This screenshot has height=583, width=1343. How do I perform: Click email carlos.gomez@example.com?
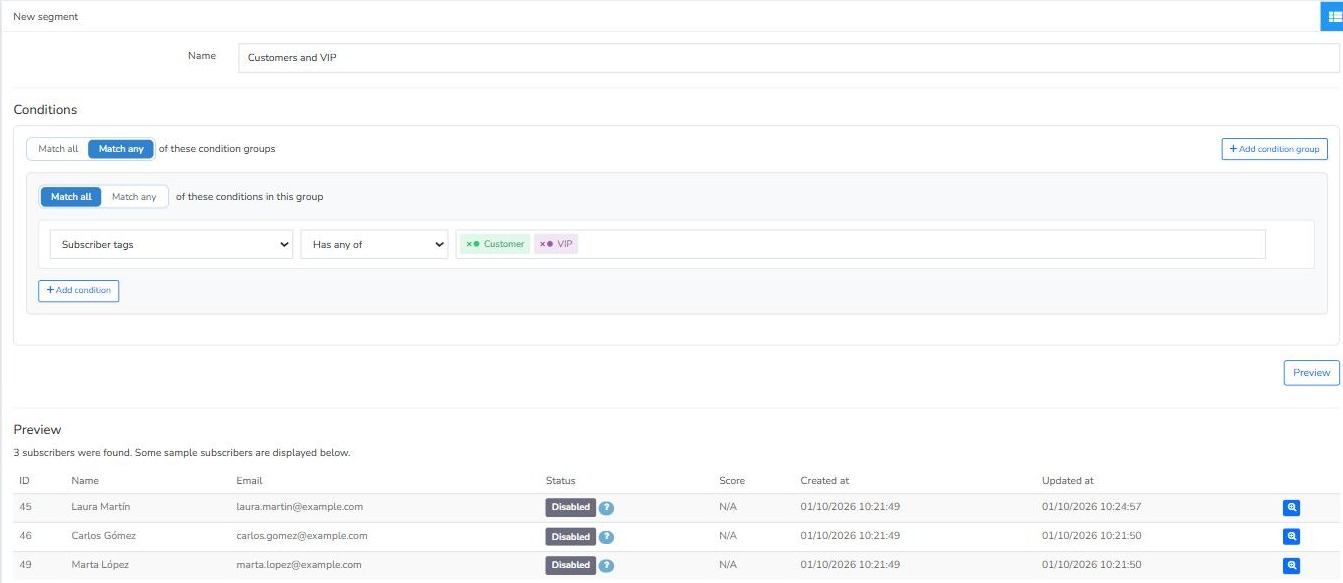click(x=302, y=536)
